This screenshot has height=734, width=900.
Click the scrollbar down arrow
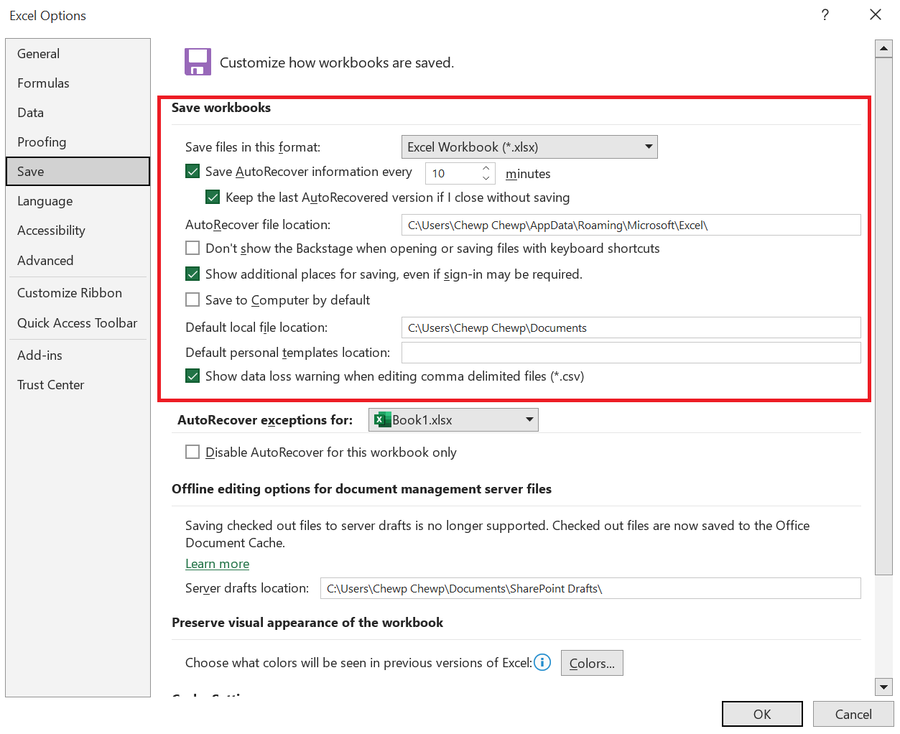pos(883,686)
